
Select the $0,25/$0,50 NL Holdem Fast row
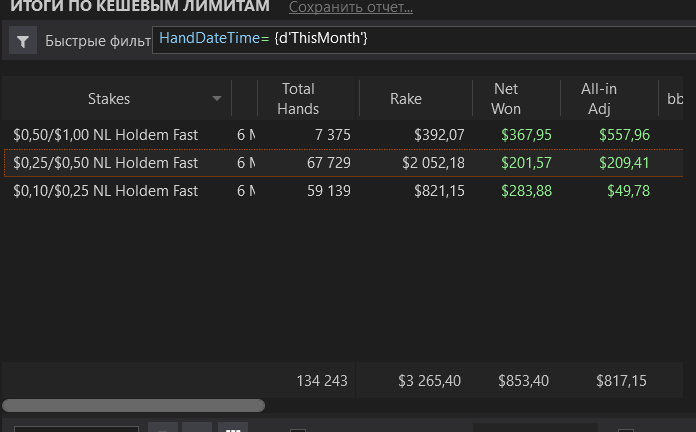pos(106,162)
